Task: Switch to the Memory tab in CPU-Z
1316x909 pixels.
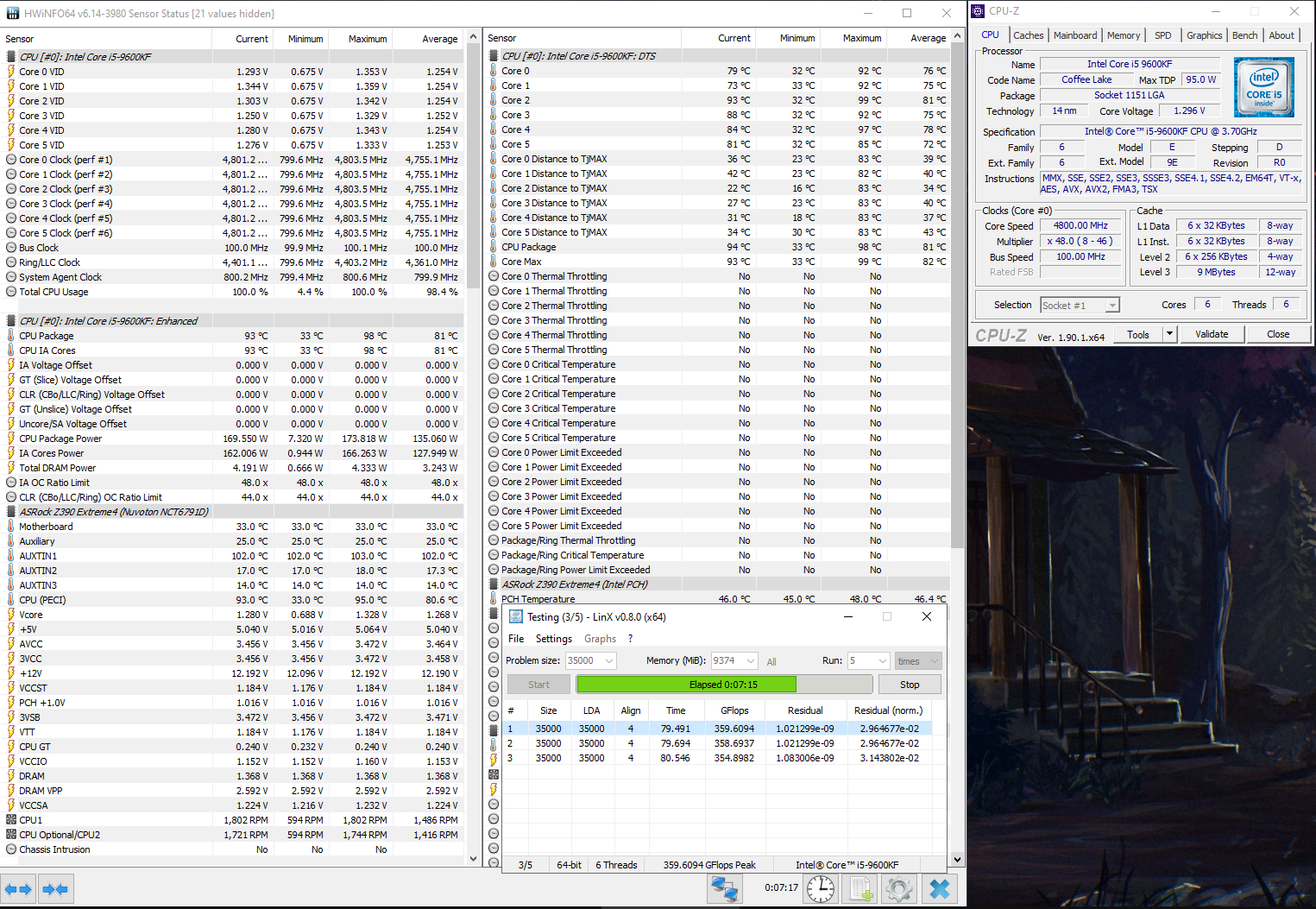Action: [1124, 35]
